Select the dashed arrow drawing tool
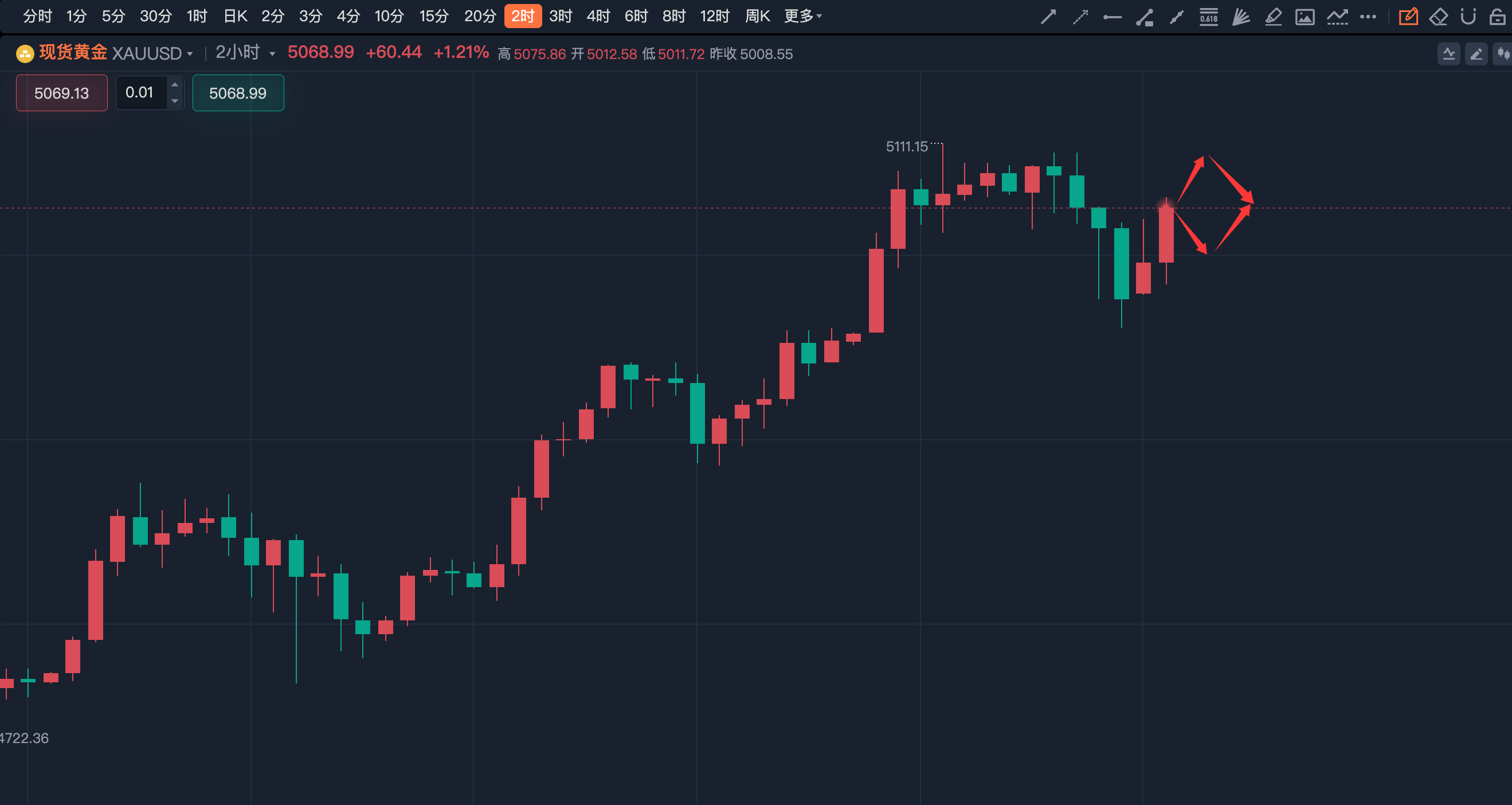1512x805 pixels. coord(1080,17)
